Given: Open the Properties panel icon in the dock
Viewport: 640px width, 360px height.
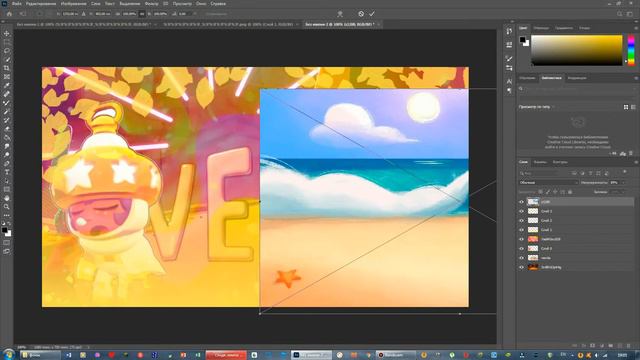Looking at the screenshot, I should point(509,44).
